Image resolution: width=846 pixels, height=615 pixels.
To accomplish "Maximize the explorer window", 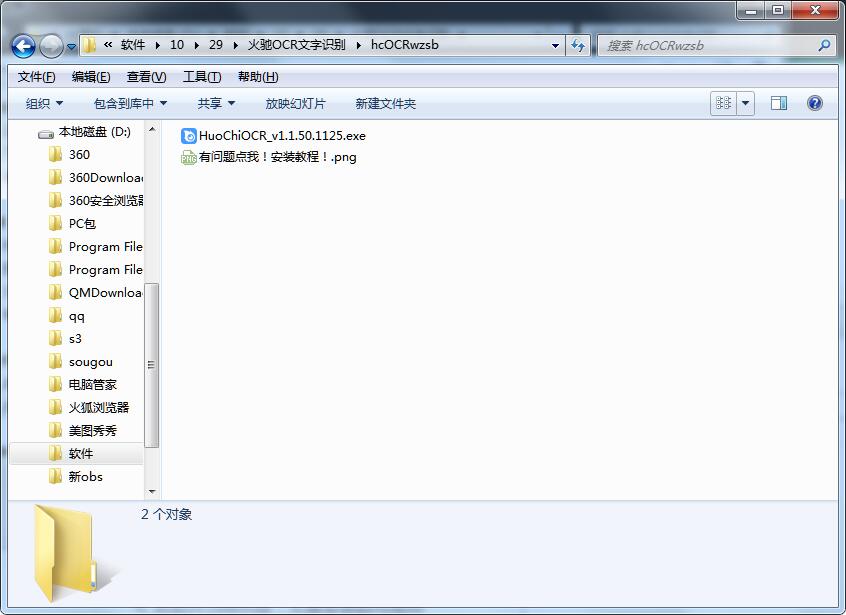I will 777,10.
